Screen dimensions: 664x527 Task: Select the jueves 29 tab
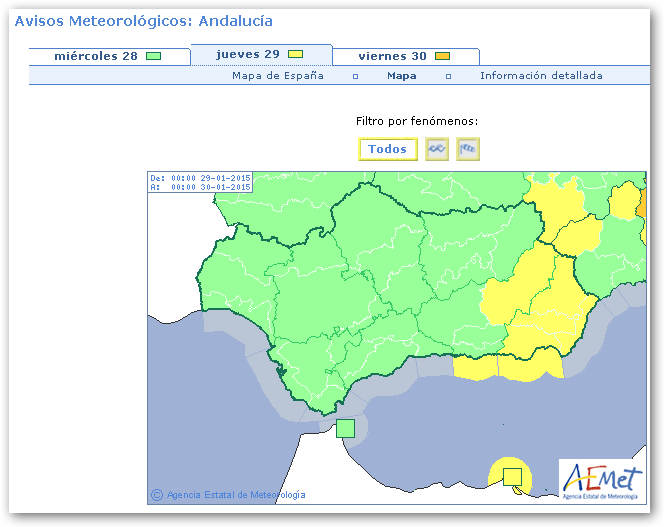pyautogui.click(x=249, y=54)
